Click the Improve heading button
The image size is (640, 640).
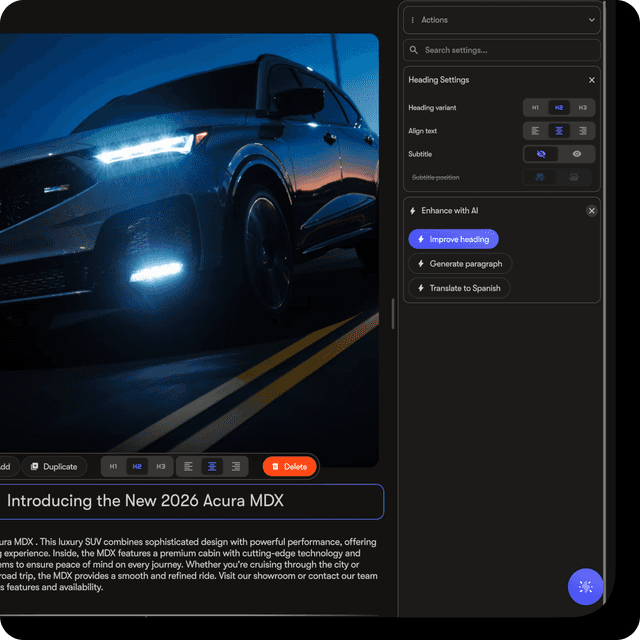[453, 239]
